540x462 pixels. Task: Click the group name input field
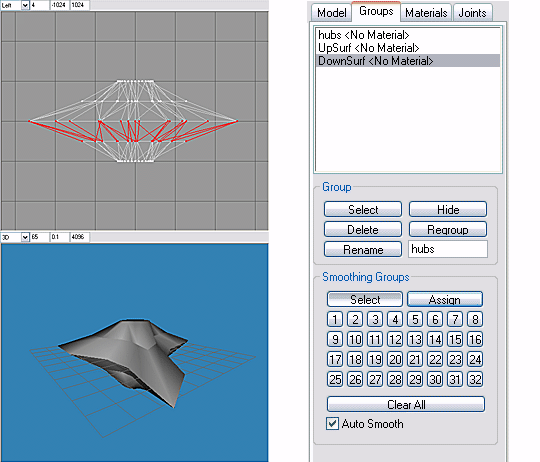tap(448, 249)
